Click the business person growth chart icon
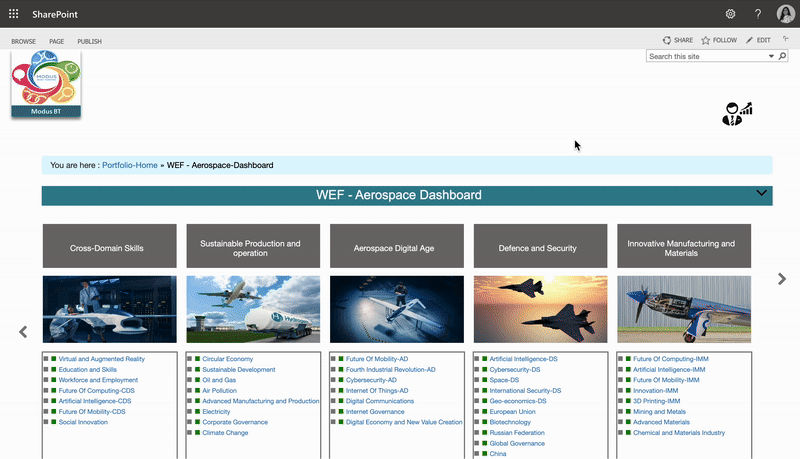The height and width of the screenshot is (459, 800). (737, 114)
